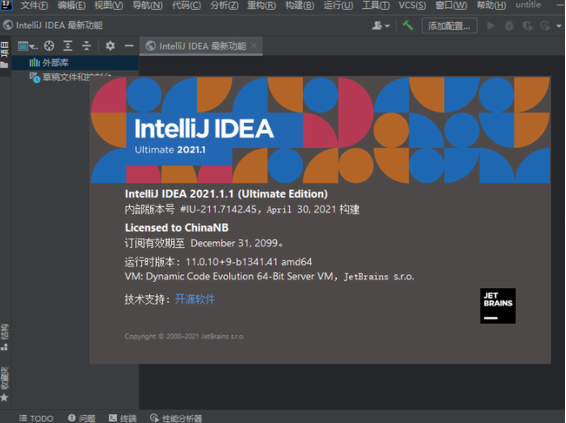Expand the run options dropdown arrow

pyautogui.click(x=559, y=26)
